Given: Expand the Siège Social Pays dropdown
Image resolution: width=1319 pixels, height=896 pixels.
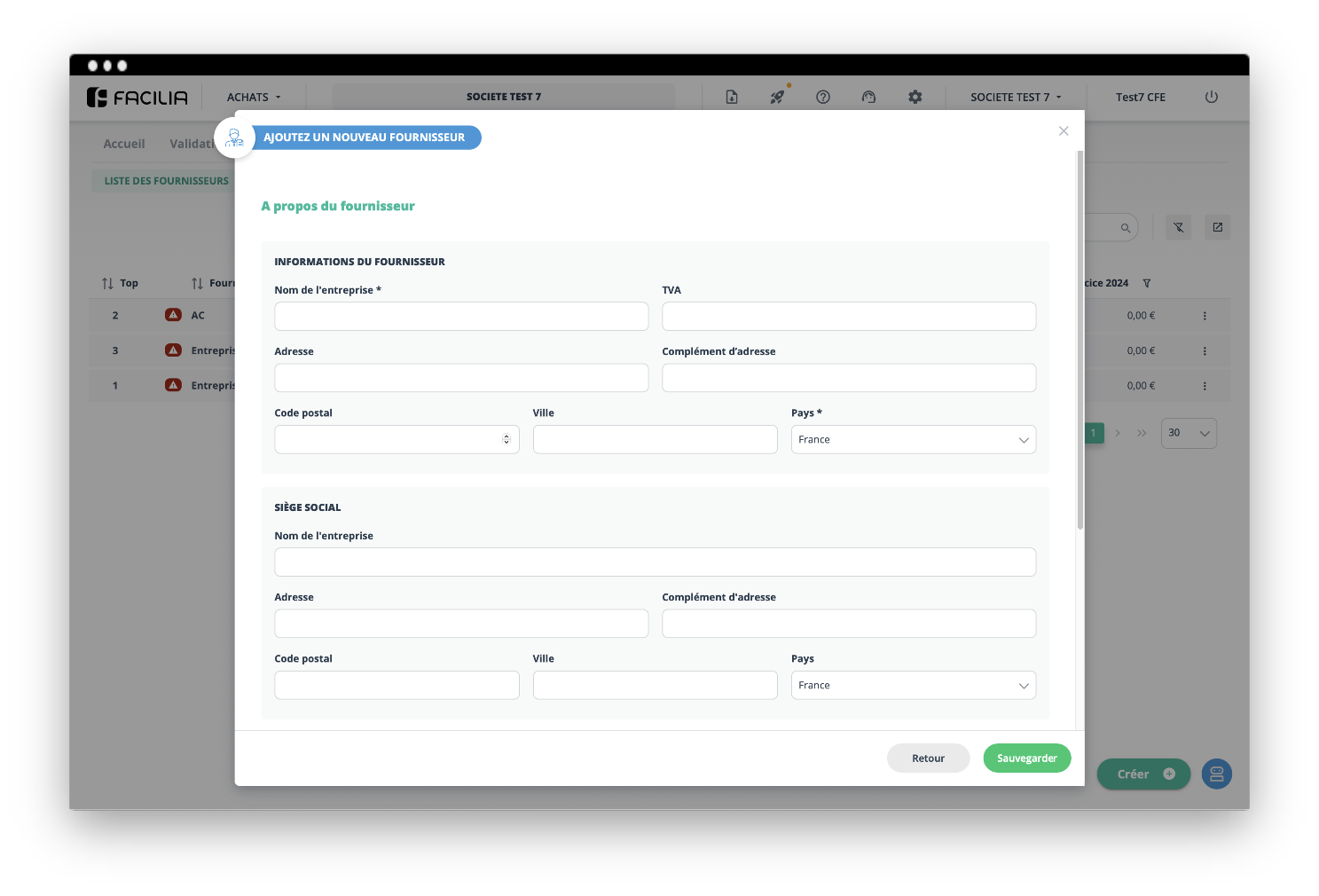Looking at the screenshot, I should click(913, 686).
